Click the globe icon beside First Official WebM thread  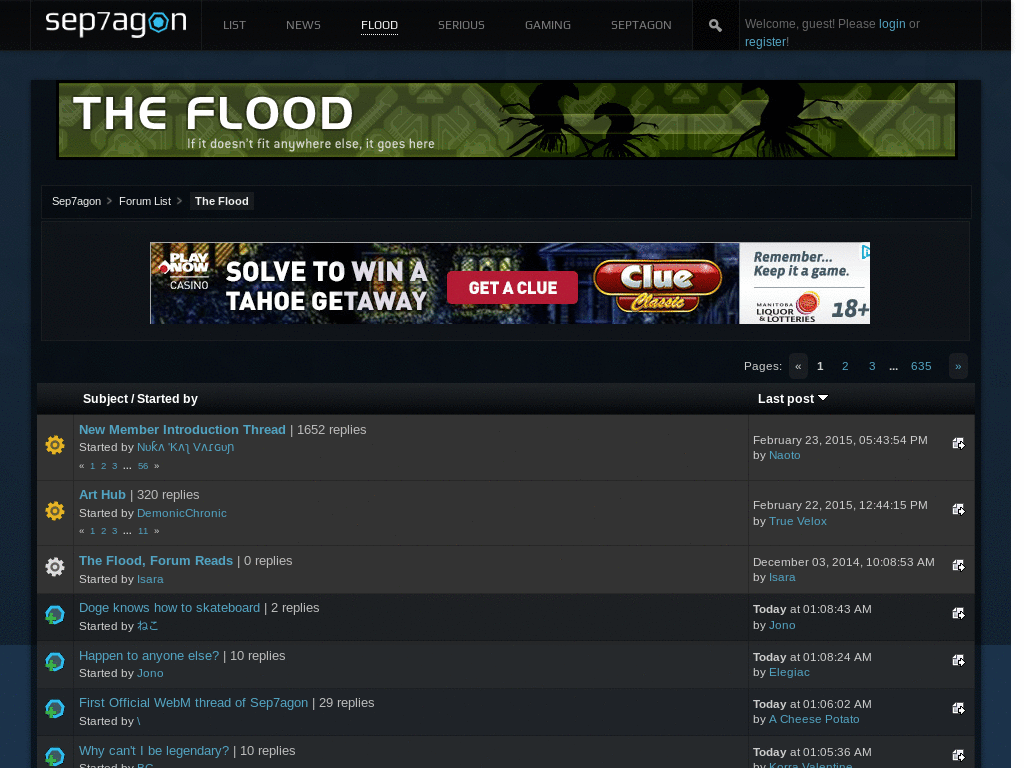tap(54, 708)
